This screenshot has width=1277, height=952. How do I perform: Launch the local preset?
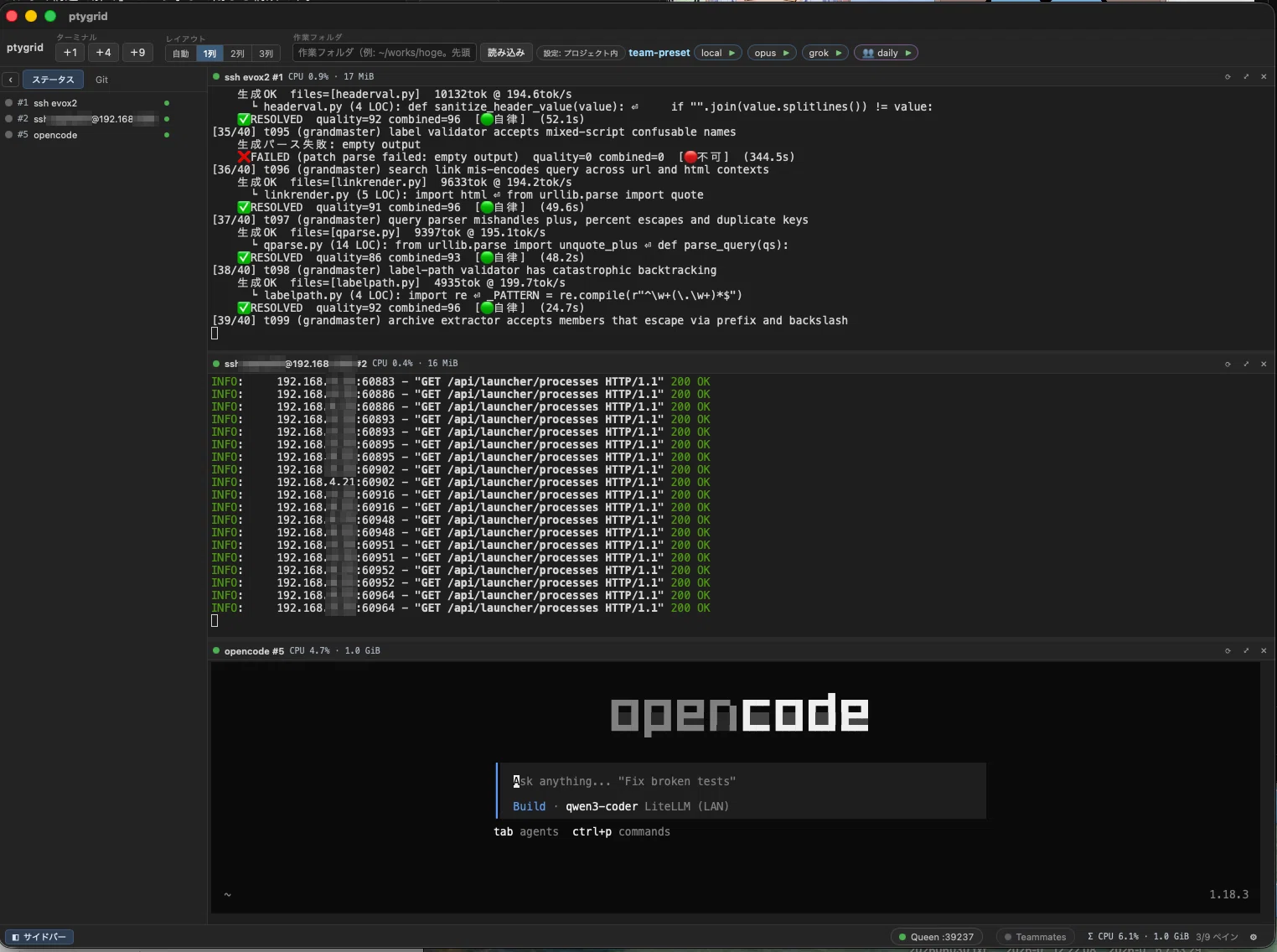coord(718,53)
